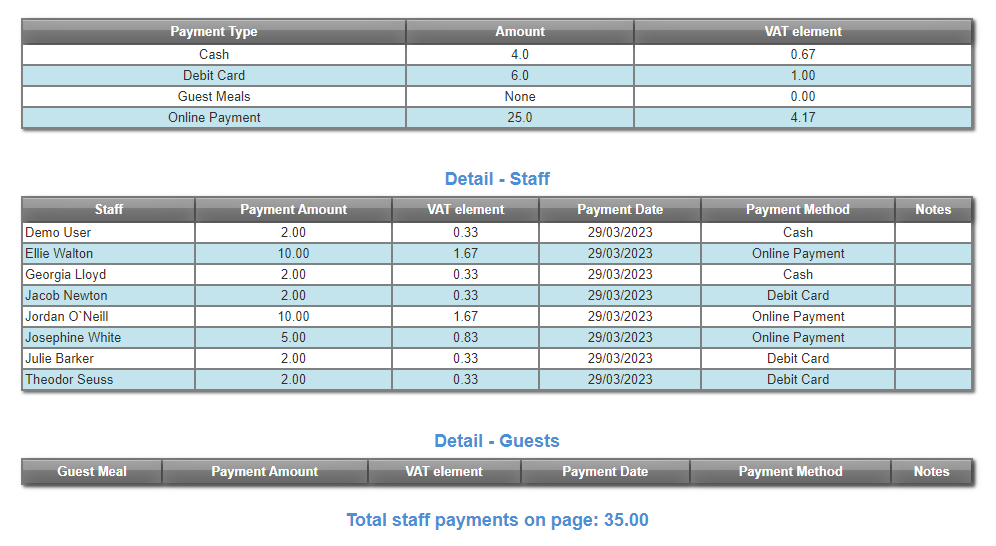The width and height of the screenshot is (996, 546).
Task: Click Payment Amount header in Guests table
Action: click(x=265, y=472)
